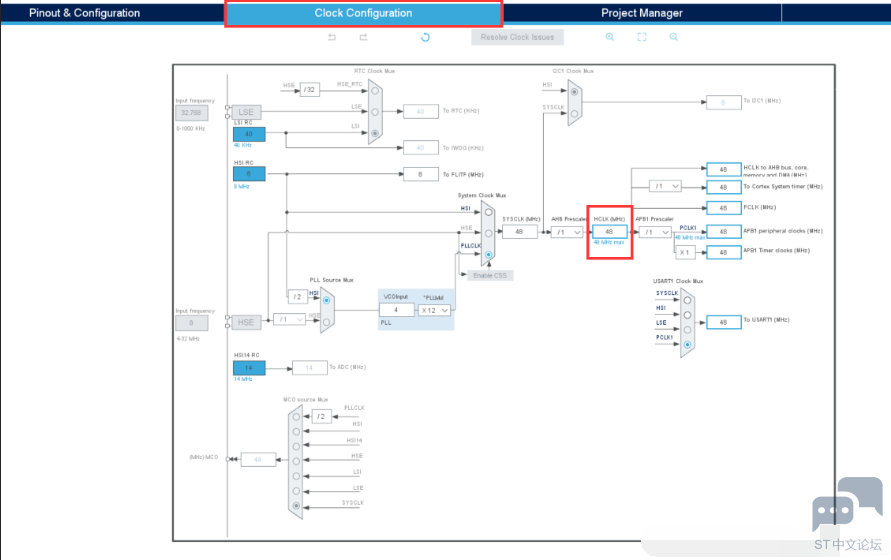The height and width of the screenshot is (560, 891).
Task: Click the HSI RC 8 block
Action: tap(249, 174)
